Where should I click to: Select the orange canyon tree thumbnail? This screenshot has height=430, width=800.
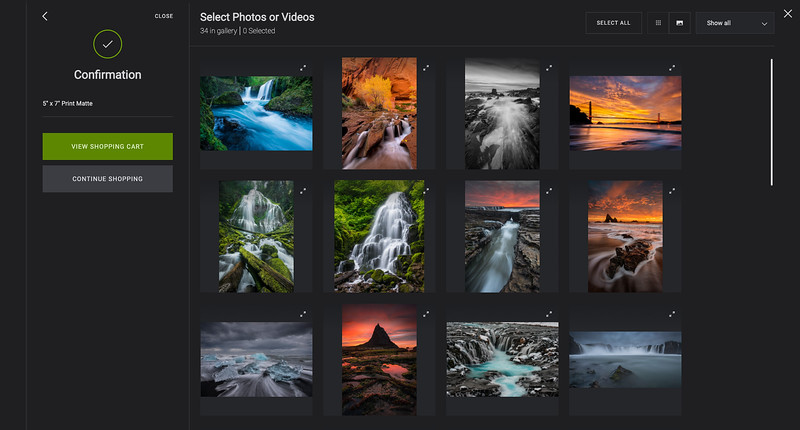[379, 113]
